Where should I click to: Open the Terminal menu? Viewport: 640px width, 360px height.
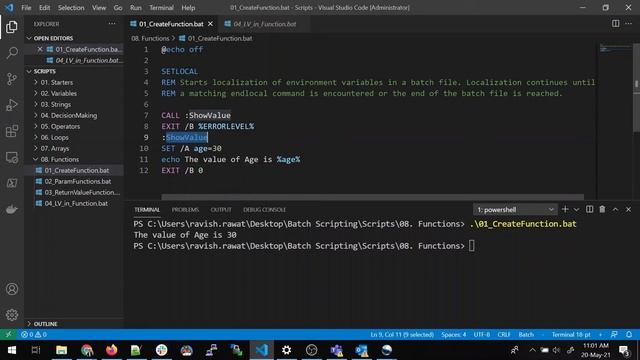coord(161,7)
